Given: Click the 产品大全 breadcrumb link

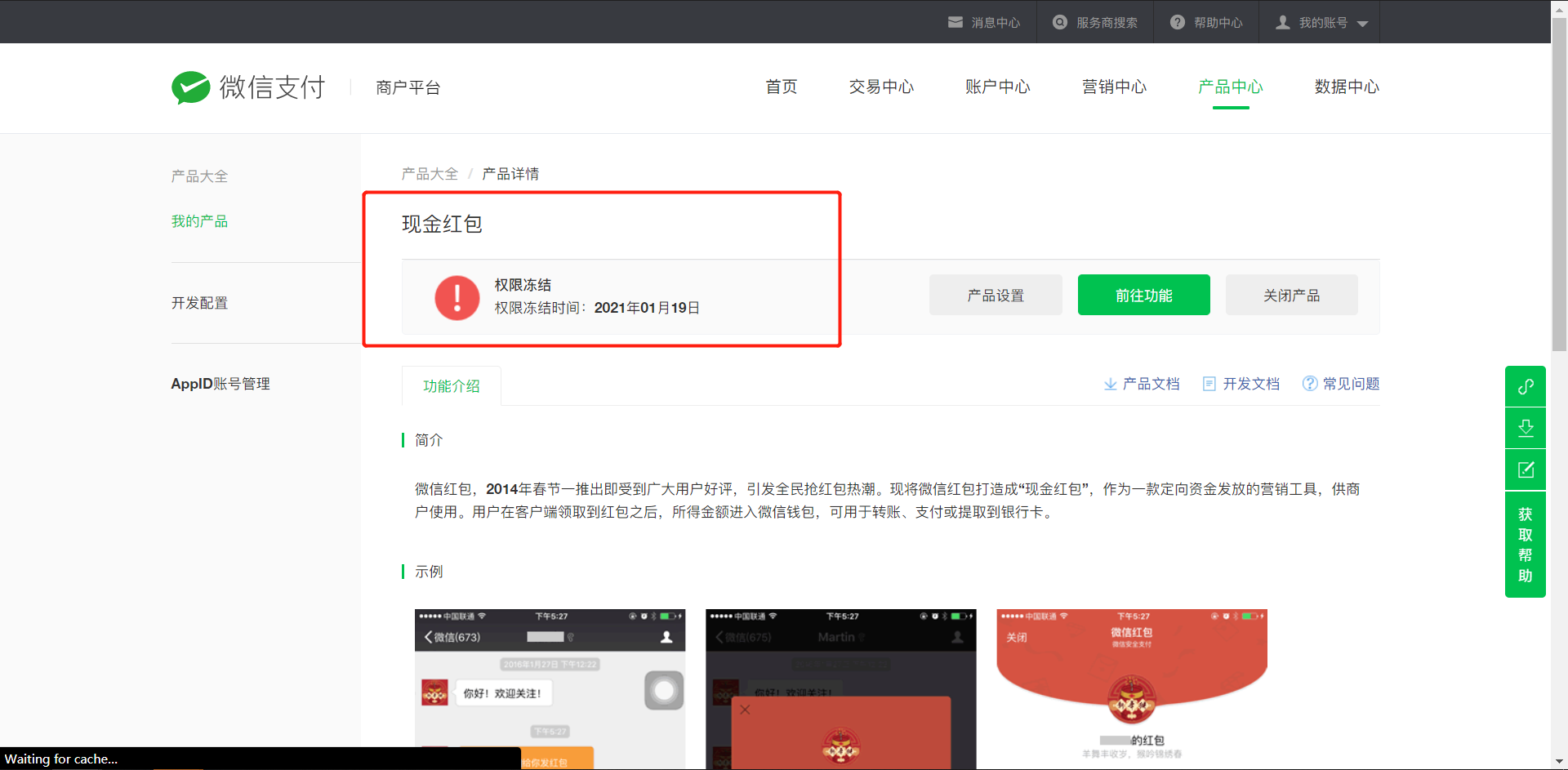Looking at the screenshot, I should 430,174.
